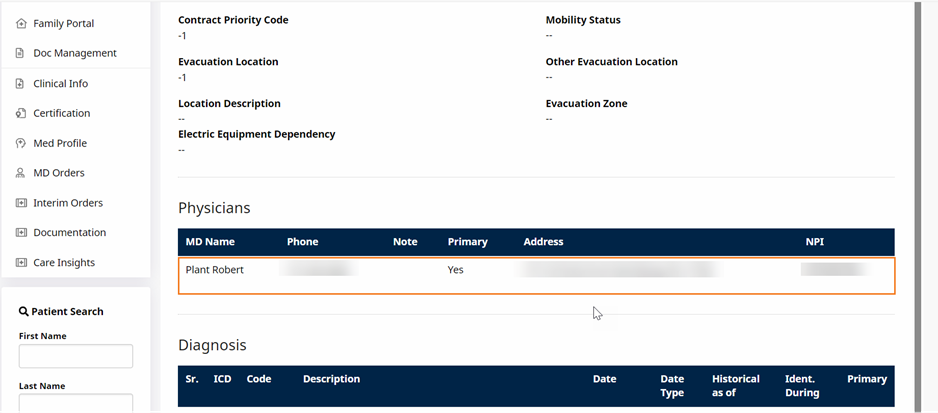The image size is (938, 413).
Task: Select the Plant Robert physician row
Action: (x=537, y=276)
